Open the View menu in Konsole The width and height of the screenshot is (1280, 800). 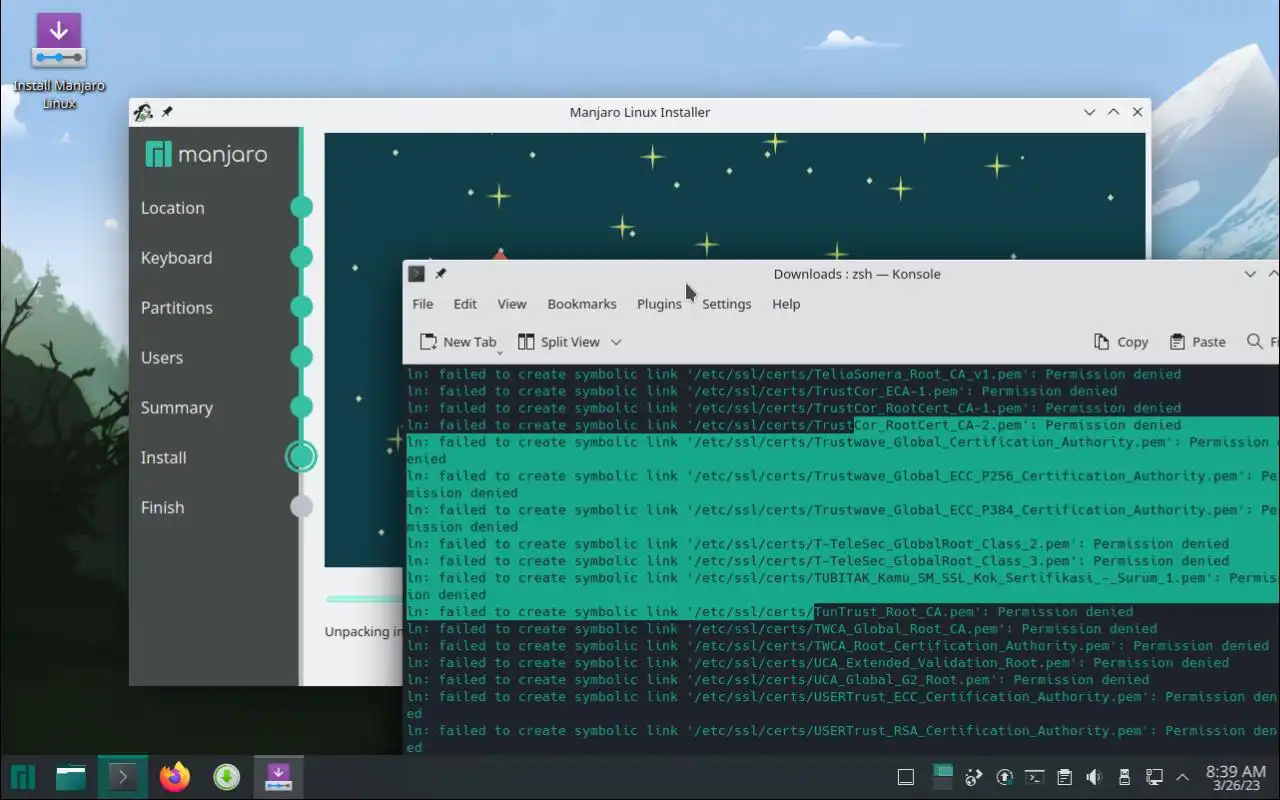tap(512, 304)
